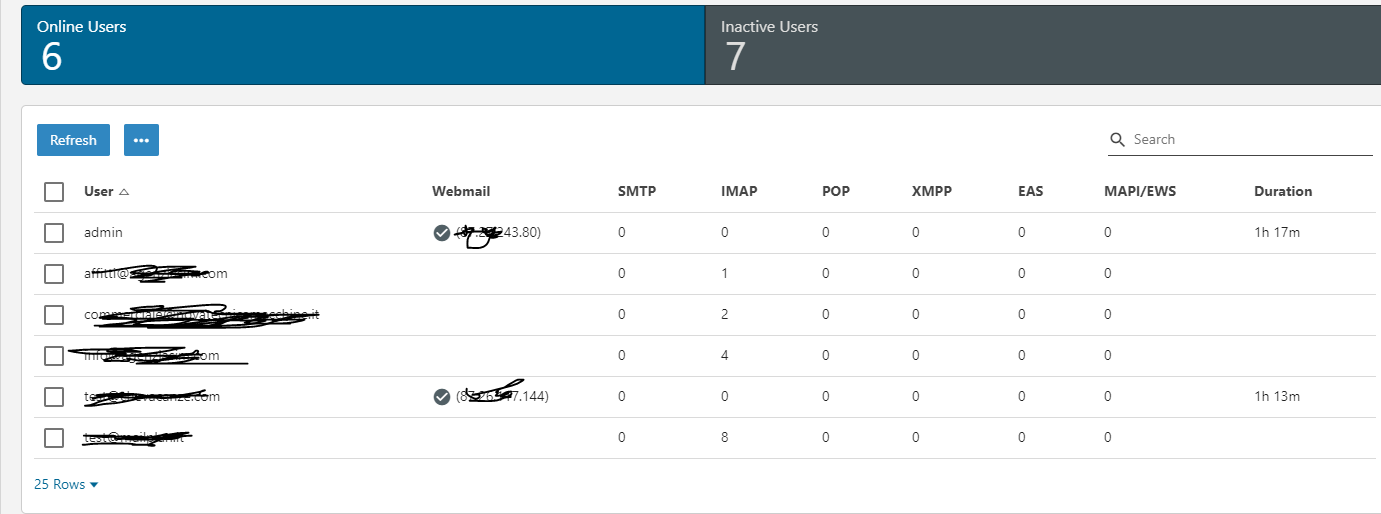The width and height of the screenshot is (1381, 514).
Task: Click the search magnifier icon
Action: [x=1118, y=140]
